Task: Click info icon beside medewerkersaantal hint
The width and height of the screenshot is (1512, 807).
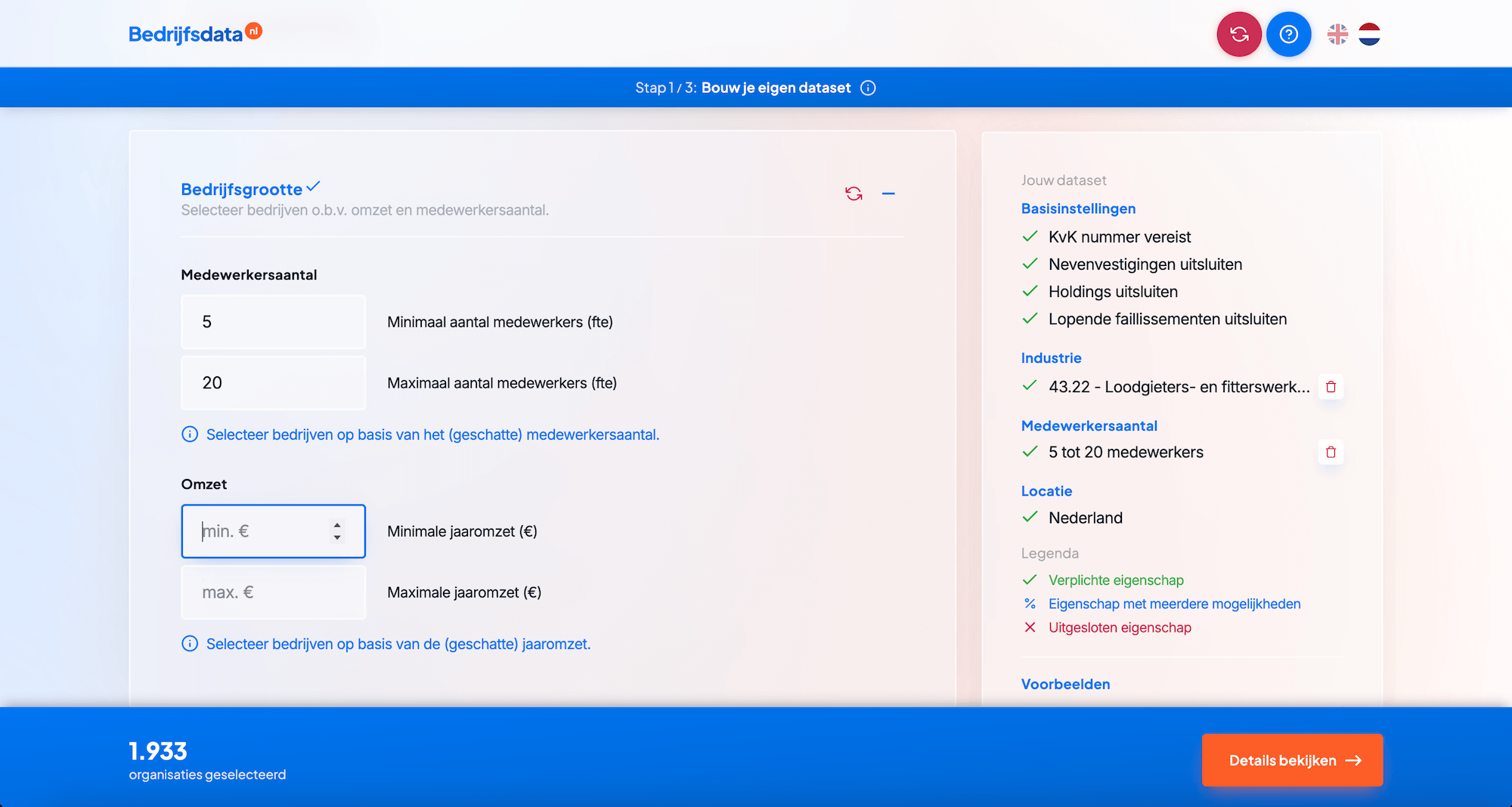Action: 190,434
